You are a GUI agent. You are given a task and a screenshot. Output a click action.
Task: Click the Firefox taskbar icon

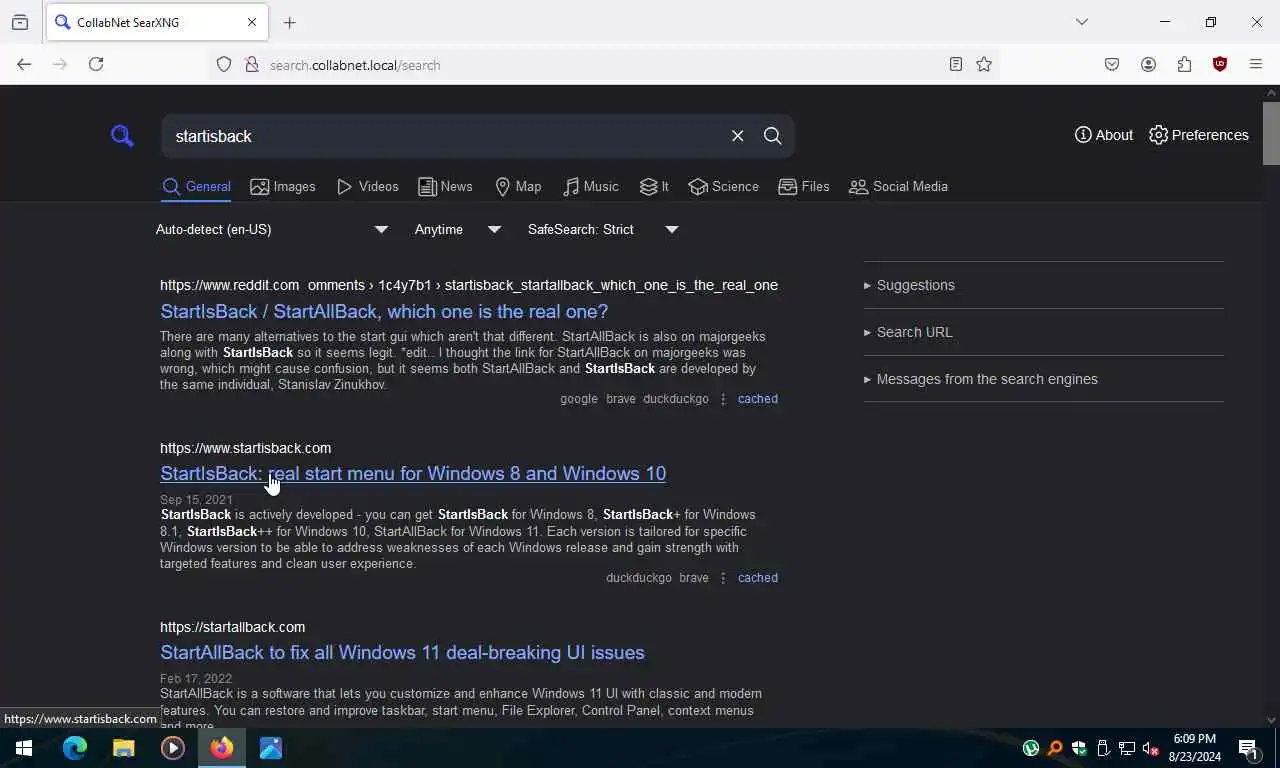(222, 748)
